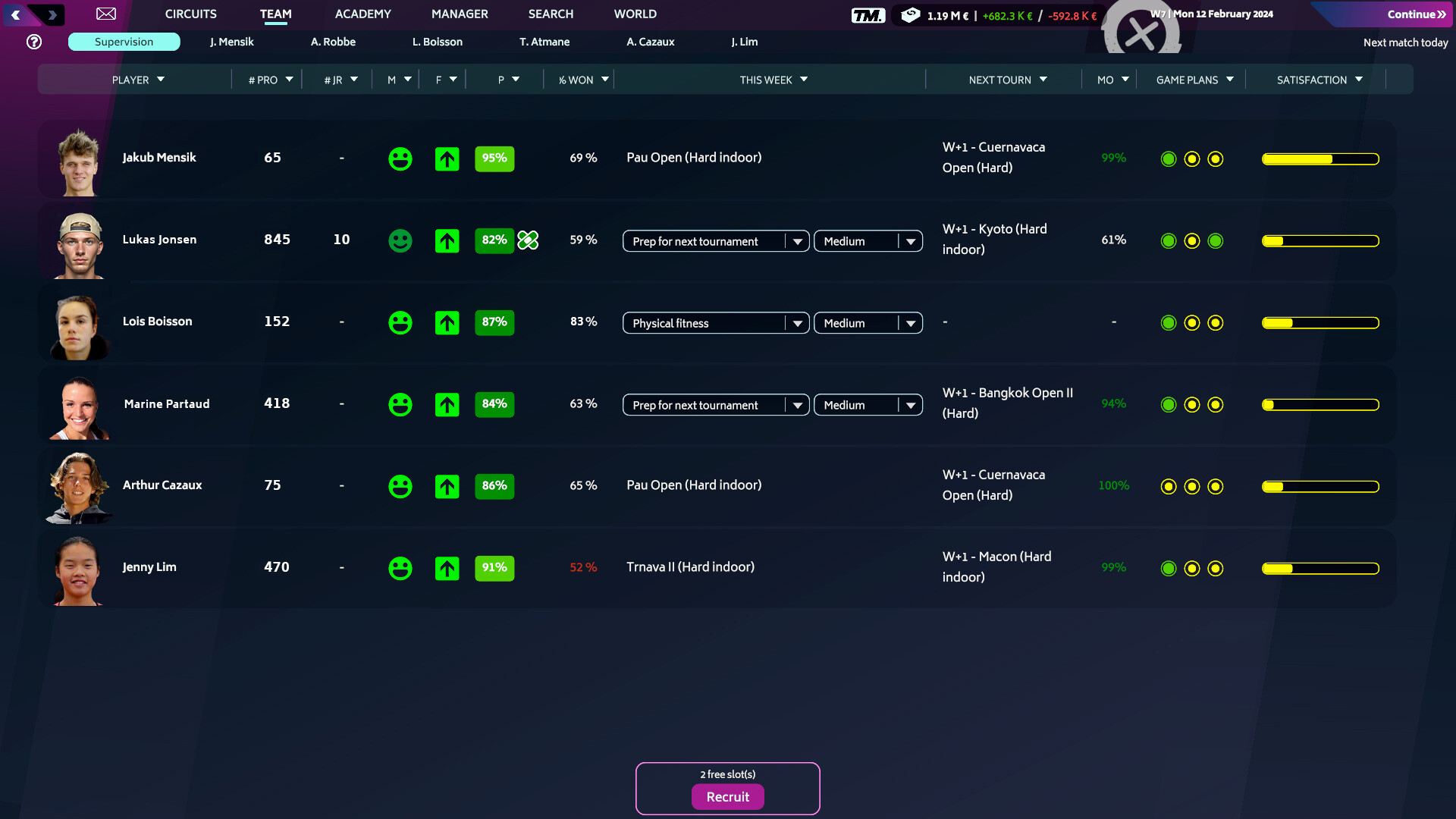Click the TM logo icon in top bar
The image size is (1456, 819).
point(869,14)
